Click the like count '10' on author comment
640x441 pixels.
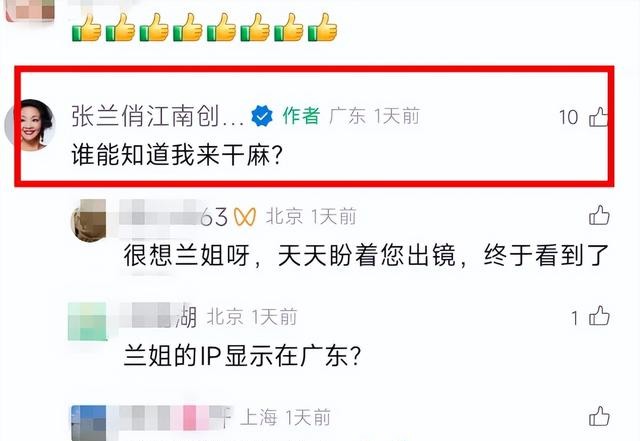[x=568, y=117]
